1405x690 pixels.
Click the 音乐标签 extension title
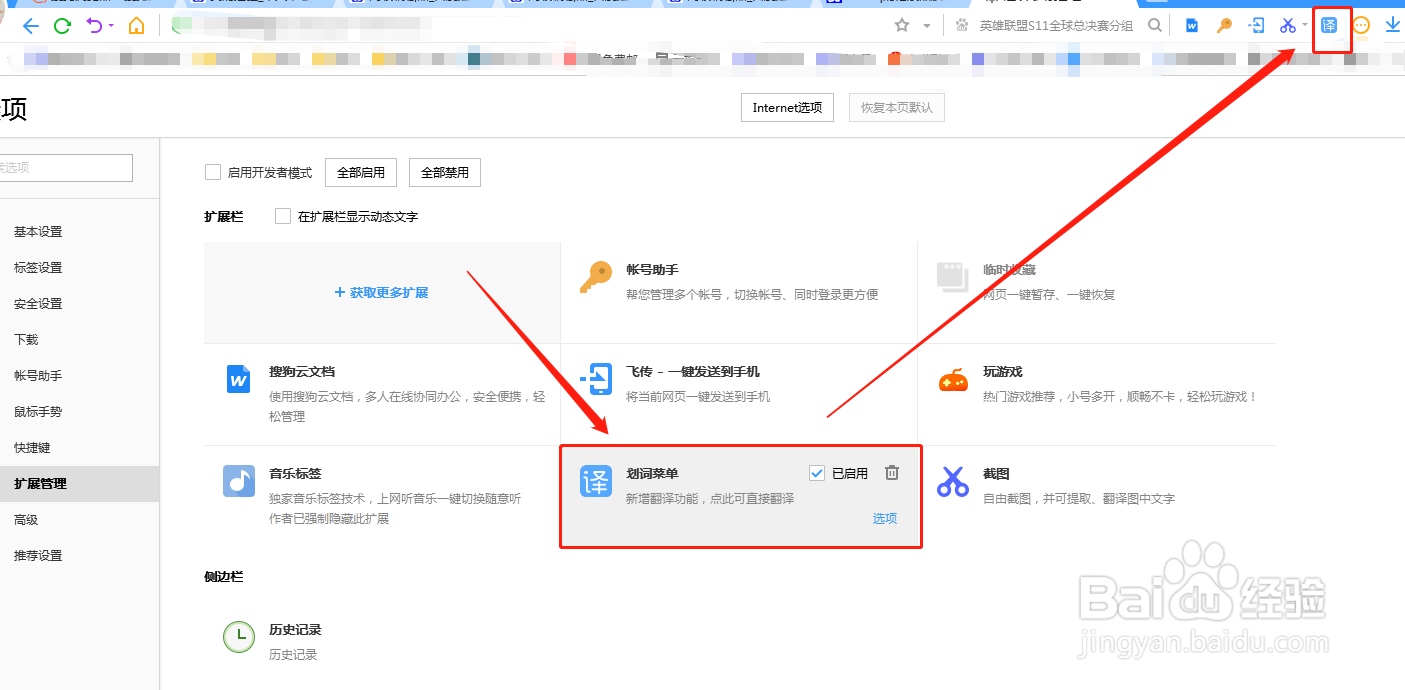[x=295, y=474]
